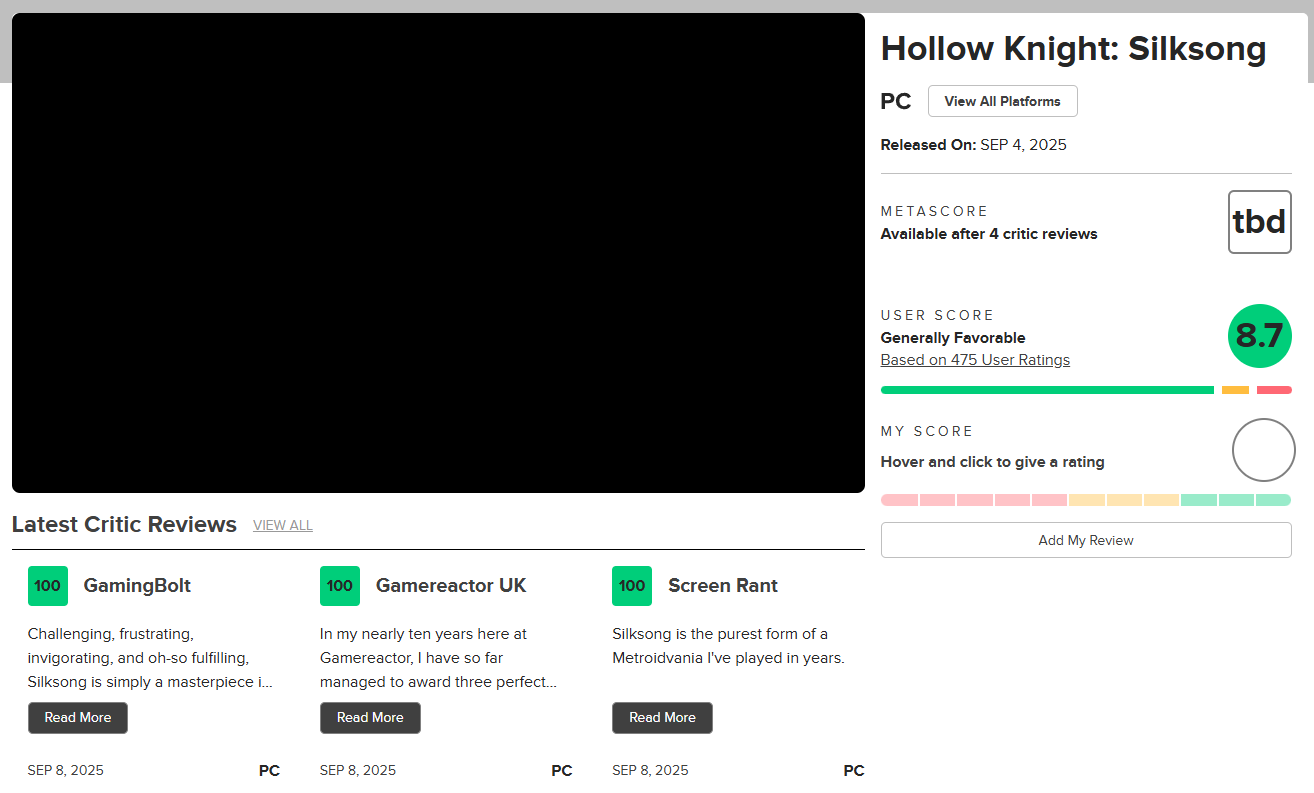
Task: Click the empty My Score circle
Action: coord(1264,450)
